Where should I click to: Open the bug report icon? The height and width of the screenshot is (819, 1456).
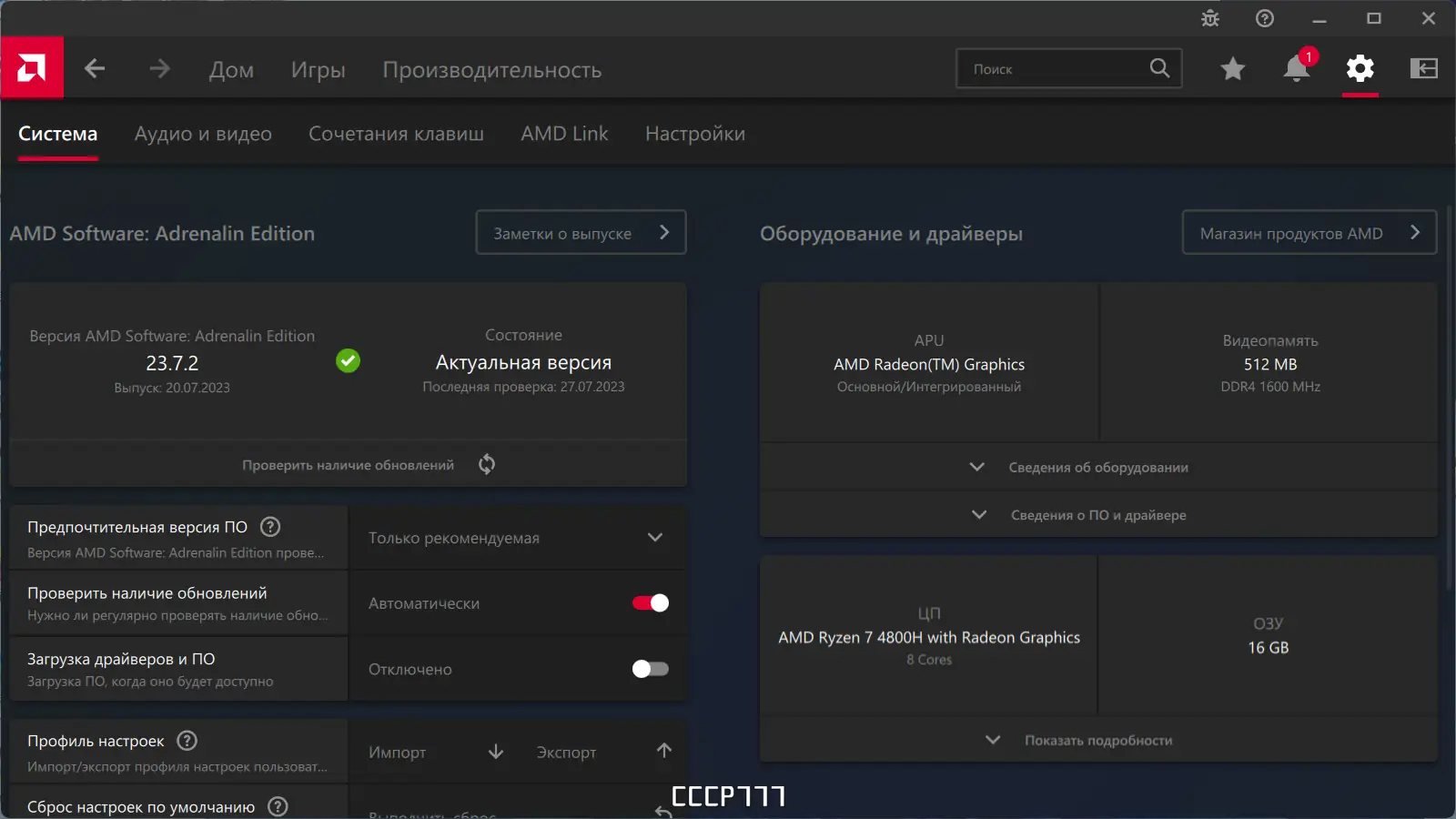(x=1210, y=18)
